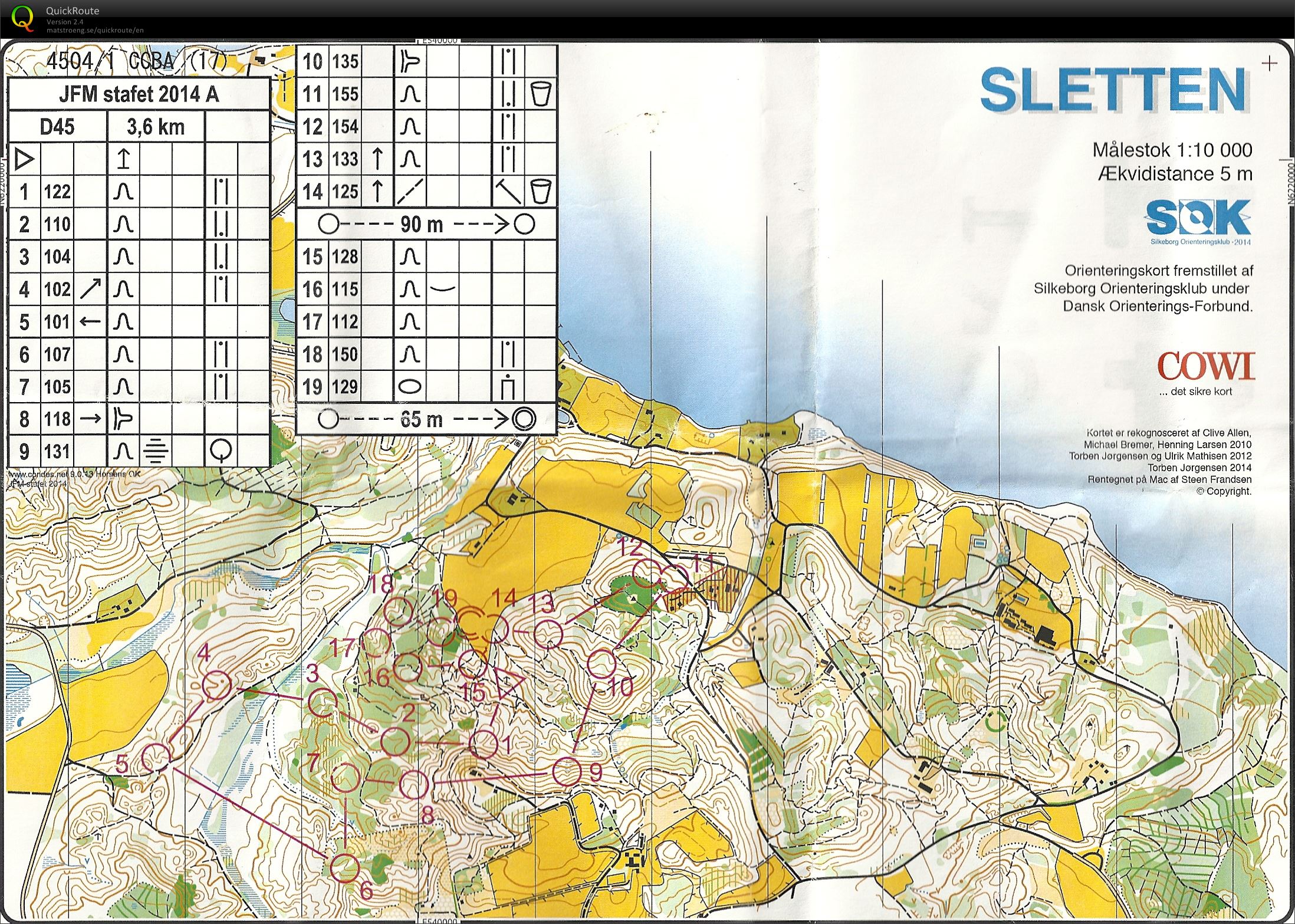Select control circle 5 on the map

(x=156, y=757)
